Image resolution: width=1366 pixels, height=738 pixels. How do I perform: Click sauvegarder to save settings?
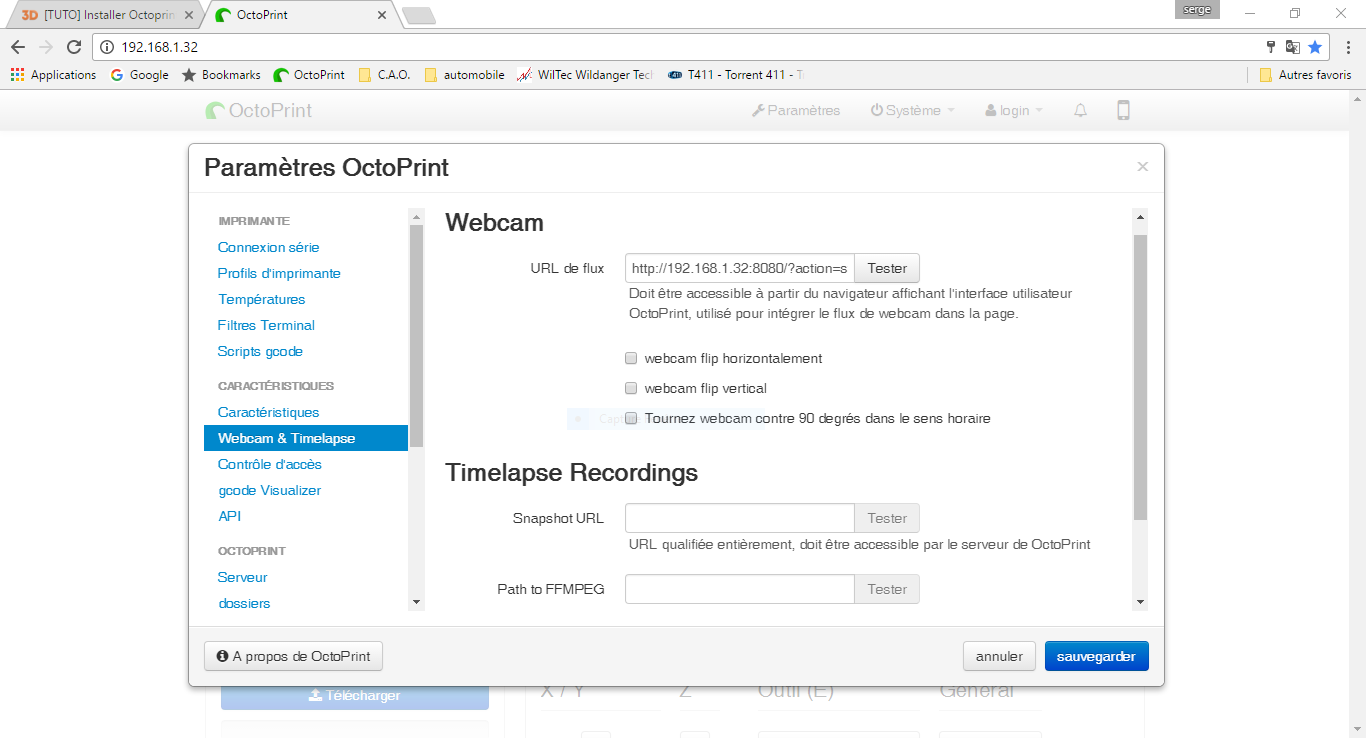click(x=1097, y=656)
